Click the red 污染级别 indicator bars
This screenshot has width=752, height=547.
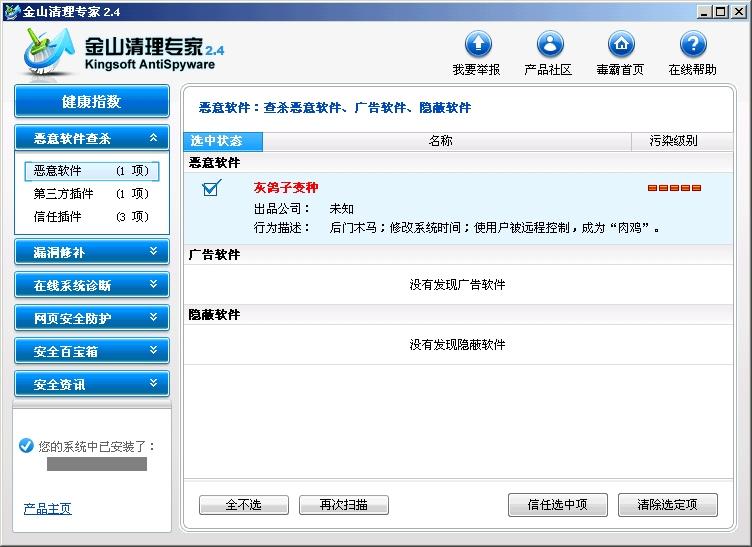[674, 188]
